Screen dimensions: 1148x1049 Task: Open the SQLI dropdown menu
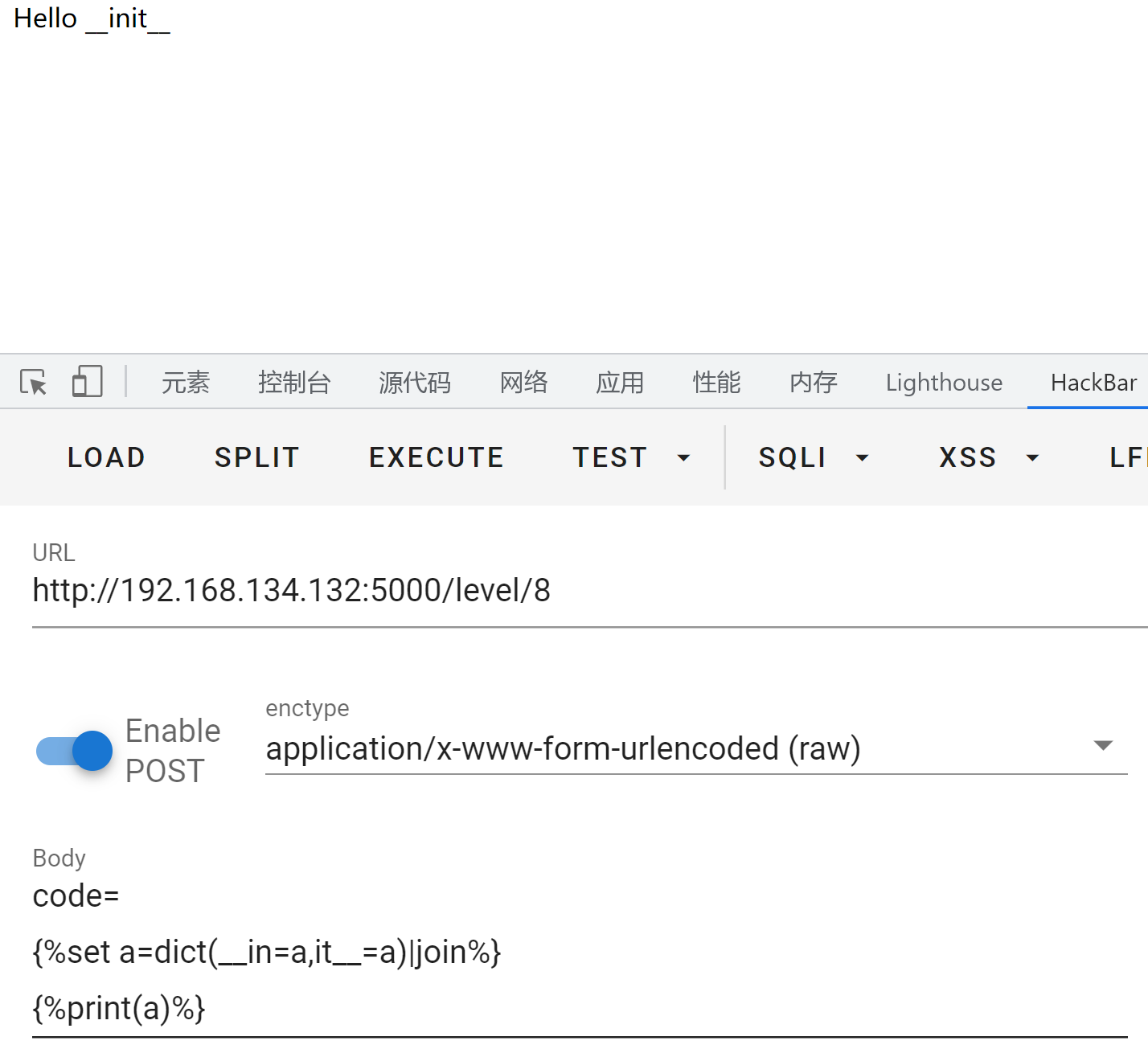[814, 457]
